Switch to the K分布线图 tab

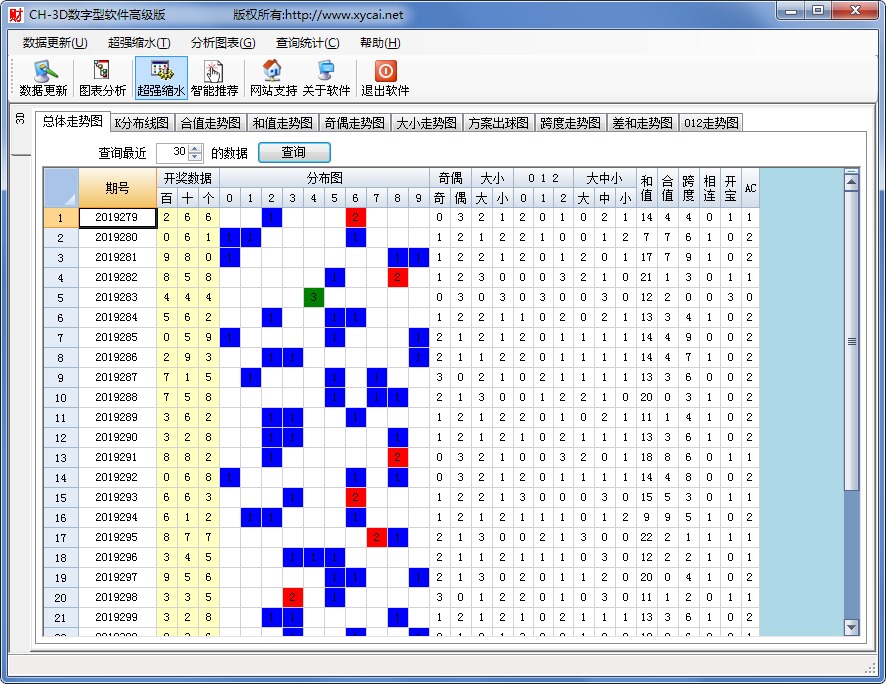point(141,123)
